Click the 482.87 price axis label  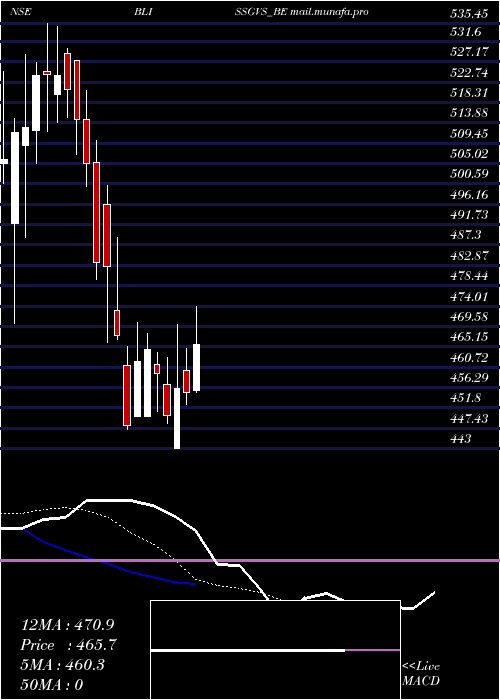pyautogui.click(x=469, y=255)
